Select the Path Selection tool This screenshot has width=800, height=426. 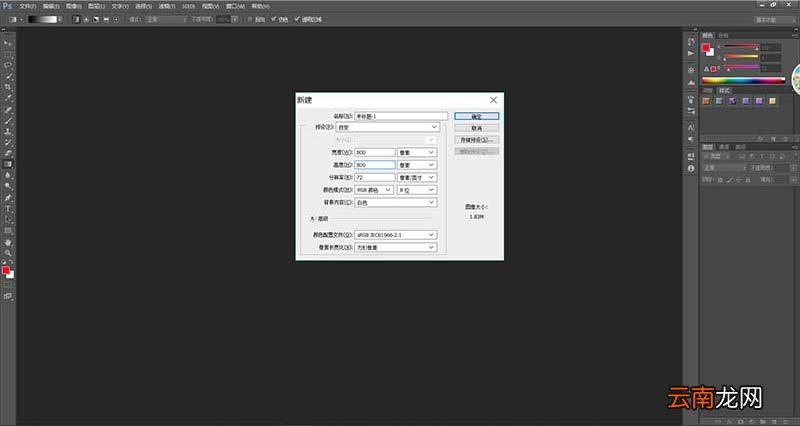(8, 220)
